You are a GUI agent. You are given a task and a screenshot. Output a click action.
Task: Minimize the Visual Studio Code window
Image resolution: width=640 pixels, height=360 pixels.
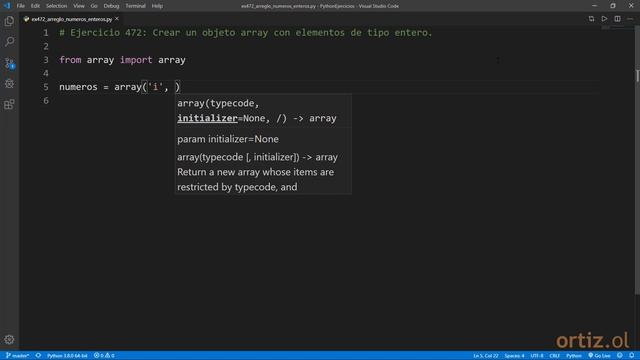594,6
